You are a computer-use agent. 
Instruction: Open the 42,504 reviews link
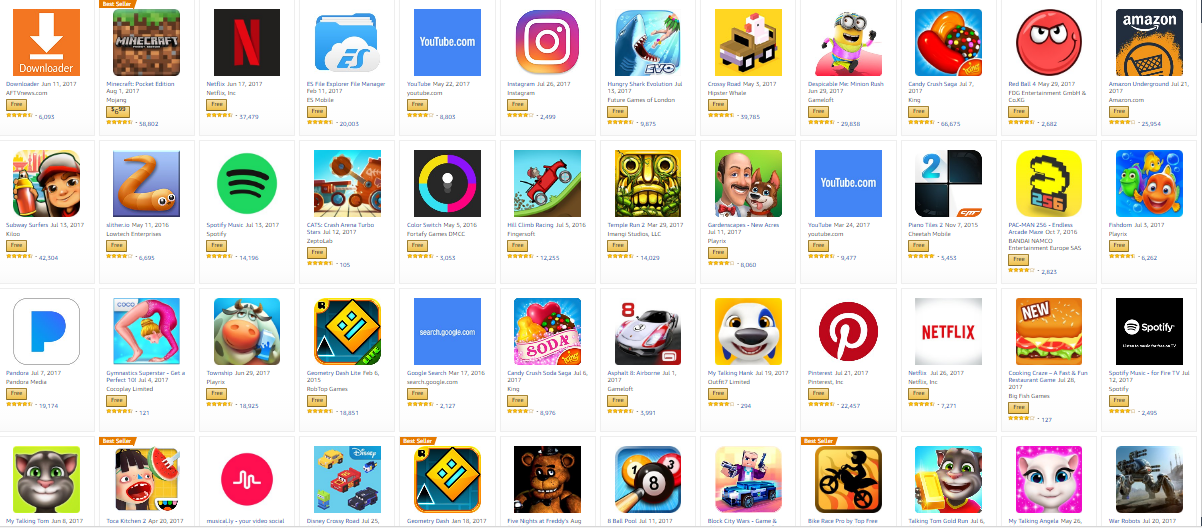pos(48,258)
